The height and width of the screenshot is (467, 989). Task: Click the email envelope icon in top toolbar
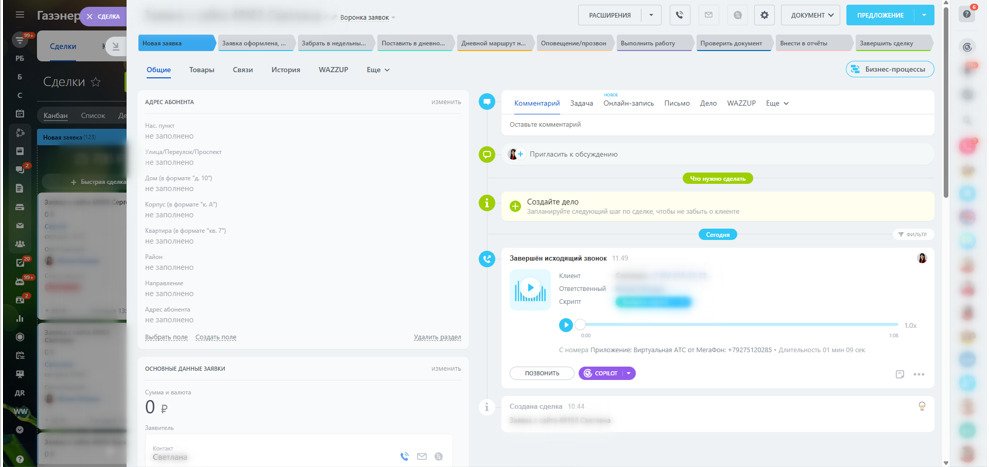point(708,15)
